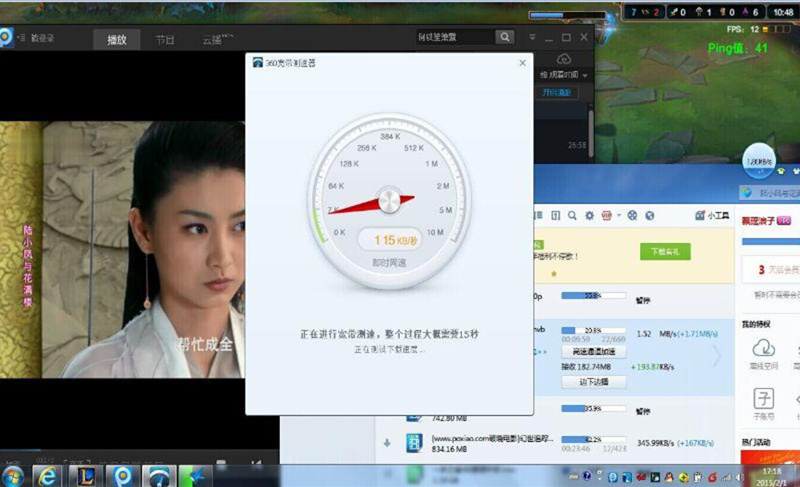
Task: Open the PPTV logo menu
Action: [x=6, y=38]
